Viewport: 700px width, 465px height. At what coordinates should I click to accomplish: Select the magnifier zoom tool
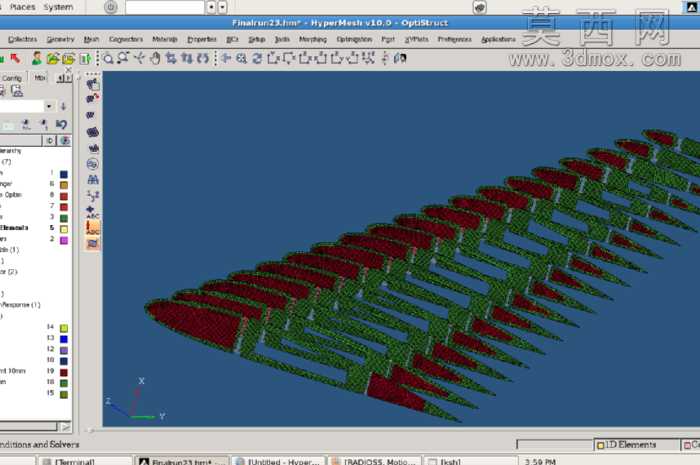click(x=108, y=58)
